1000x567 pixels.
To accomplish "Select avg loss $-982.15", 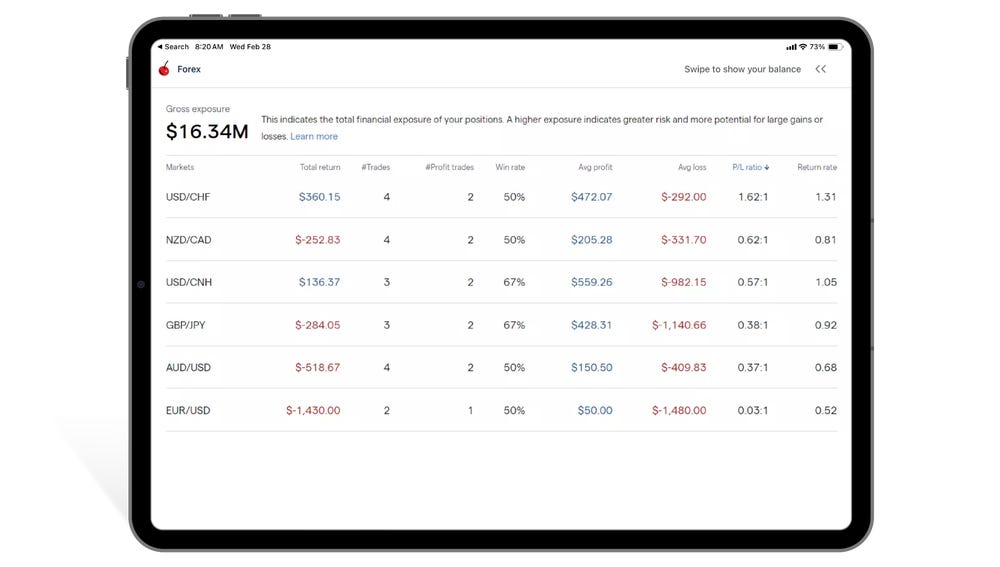I will coord(684,282).
